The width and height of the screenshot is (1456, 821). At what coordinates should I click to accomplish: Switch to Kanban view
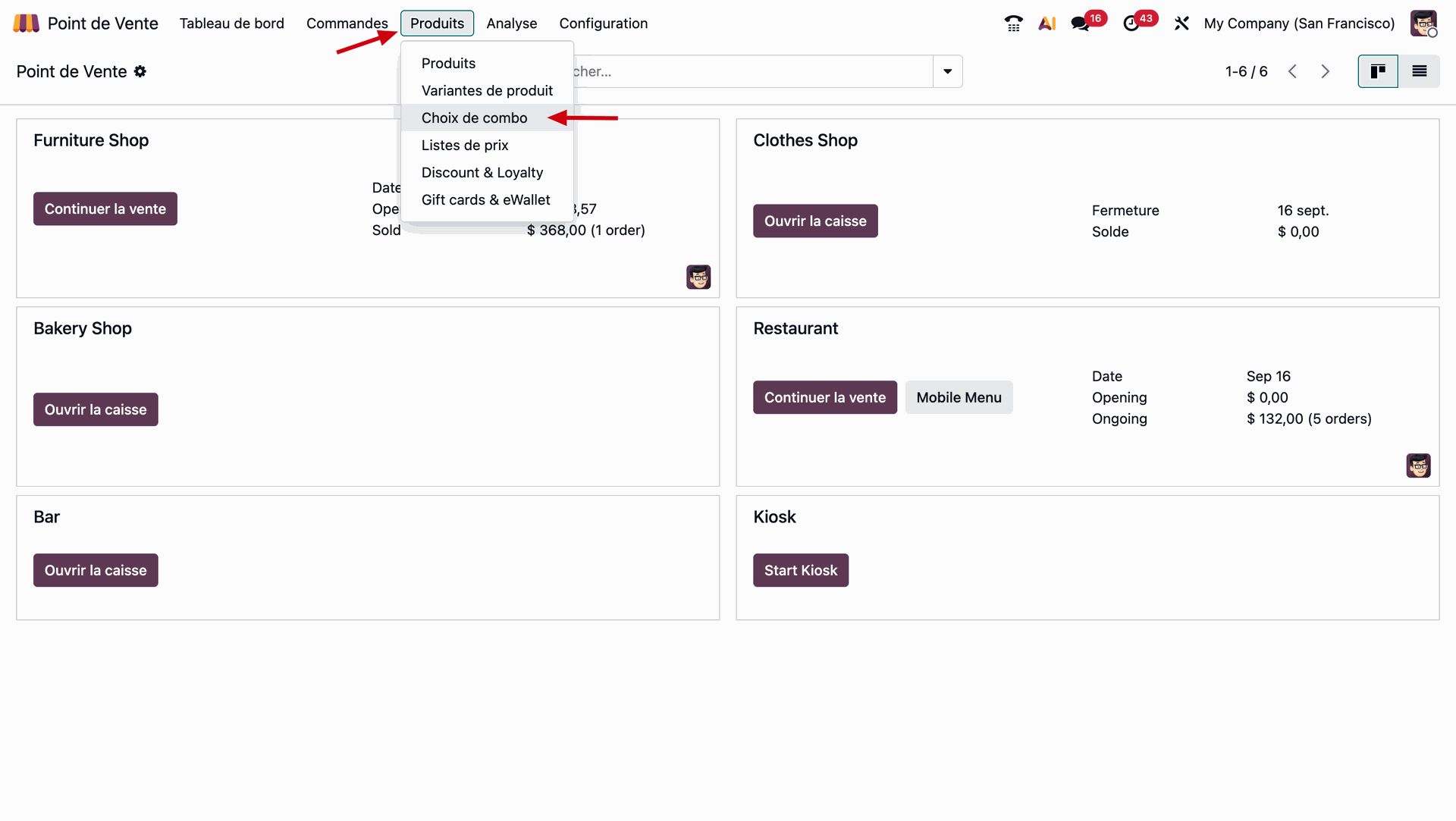(x=1378, y=71)
